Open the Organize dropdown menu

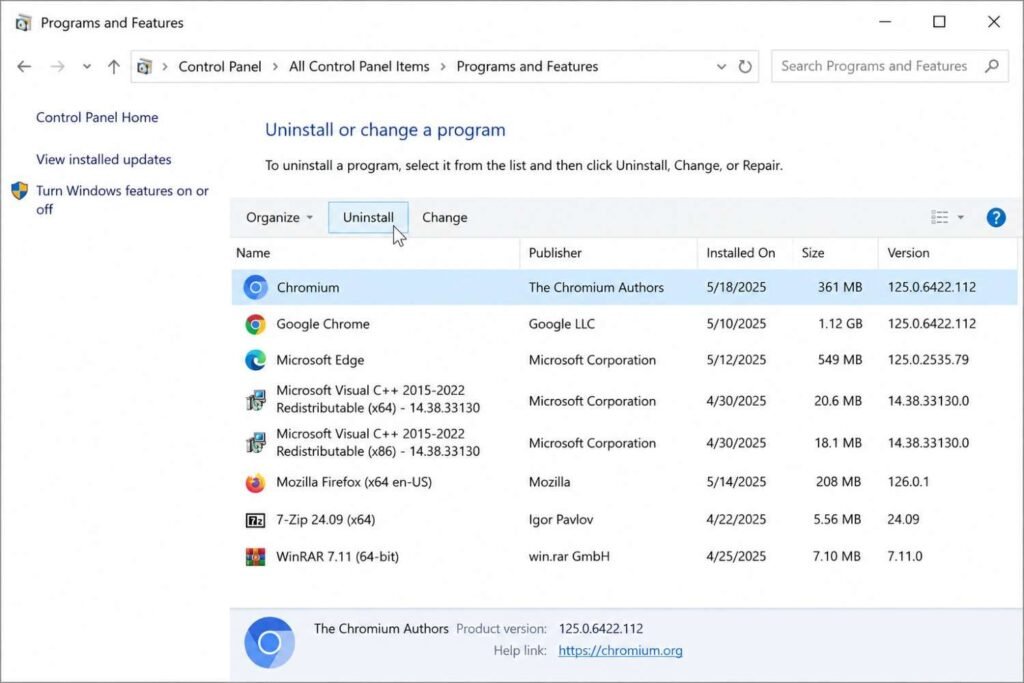[280, 217]
